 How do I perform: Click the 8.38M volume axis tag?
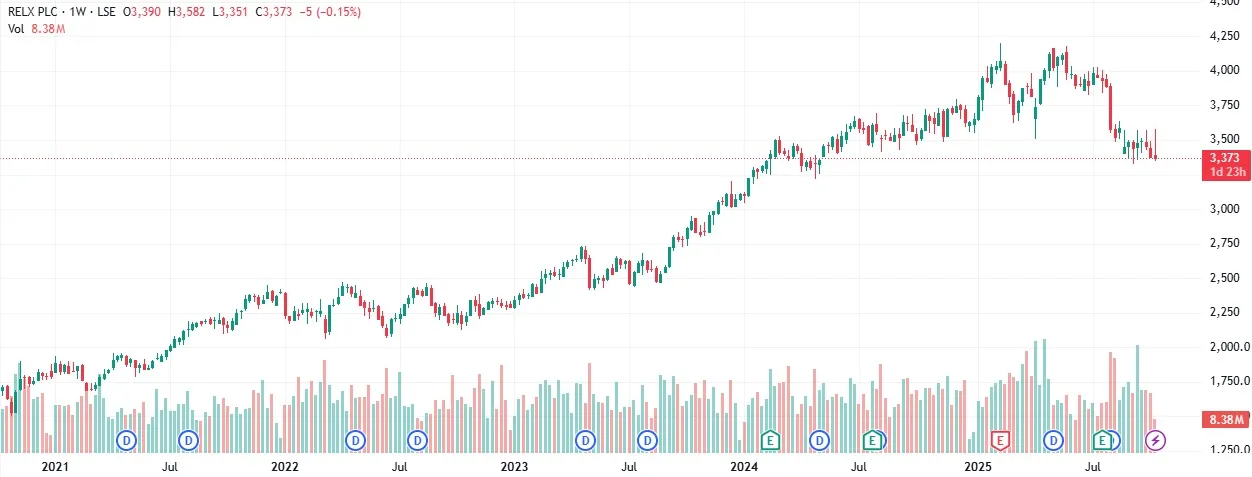1224,419
